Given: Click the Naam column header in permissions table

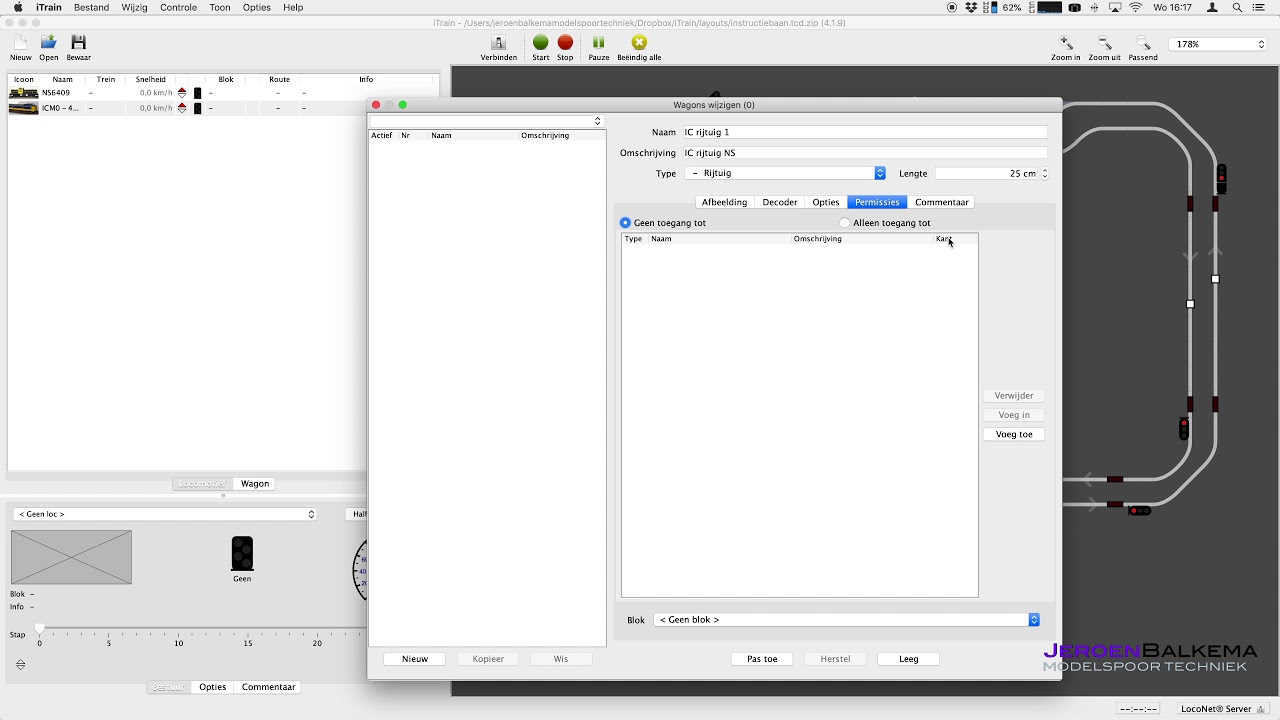Looking at the screenshot, I should pos(720,239).
